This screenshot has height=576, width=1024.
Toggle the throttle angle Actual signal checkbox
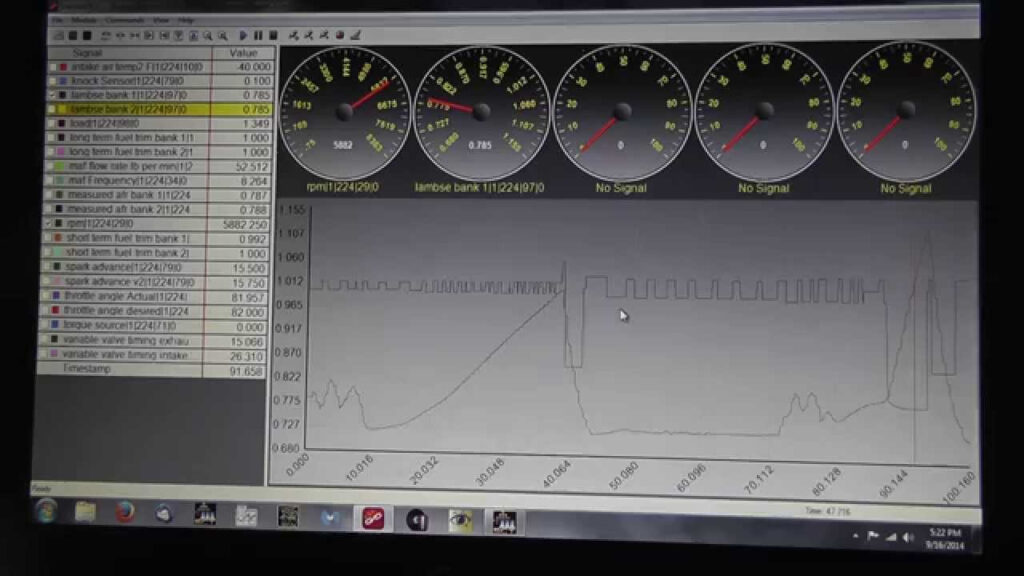coord(46,296)
